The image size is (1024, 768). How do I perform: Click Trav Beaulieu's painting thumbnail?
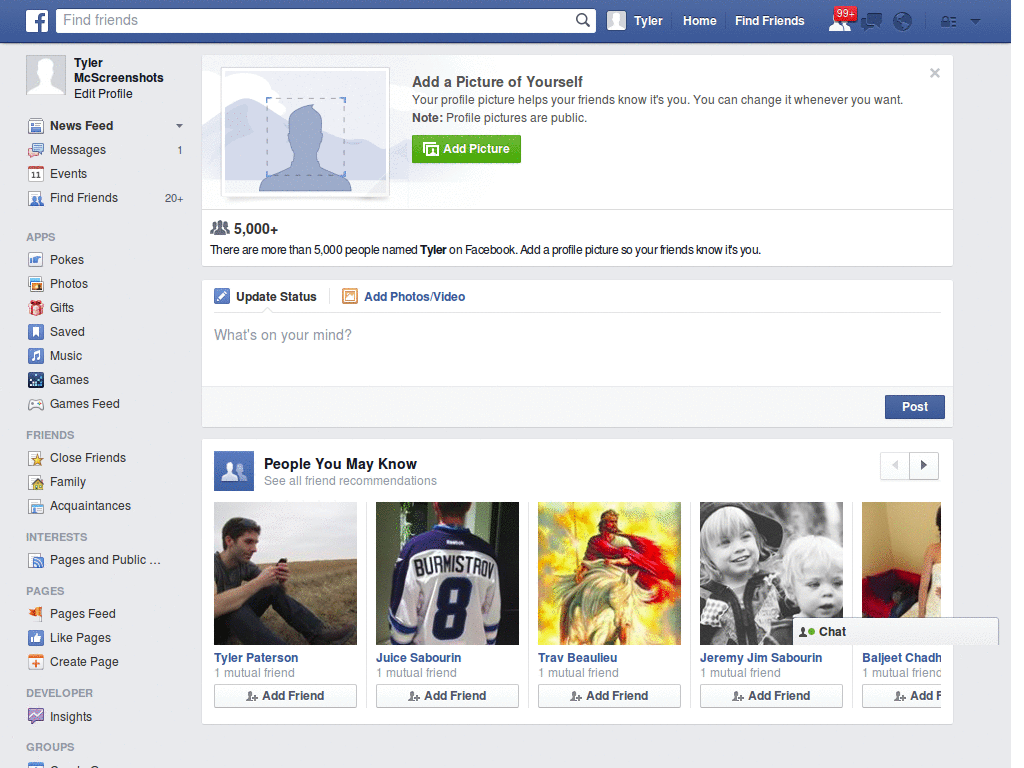[x=609, y=573]
